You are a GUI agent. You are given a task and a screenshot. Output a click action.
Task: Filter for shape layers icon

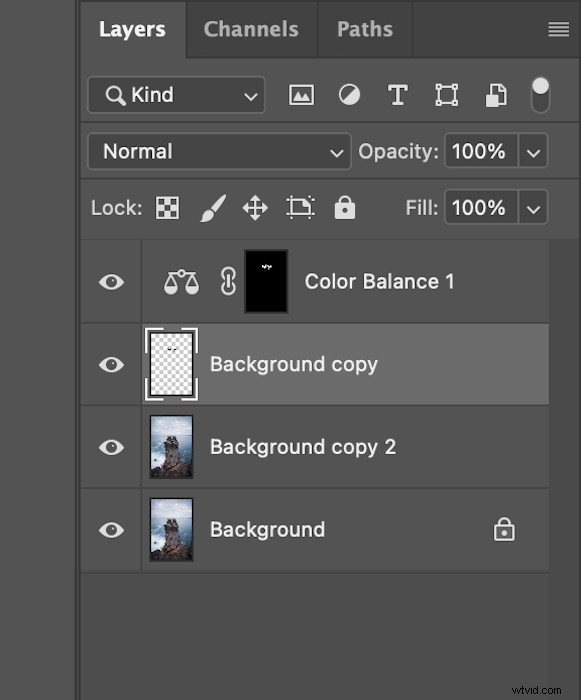click(447, 95)
